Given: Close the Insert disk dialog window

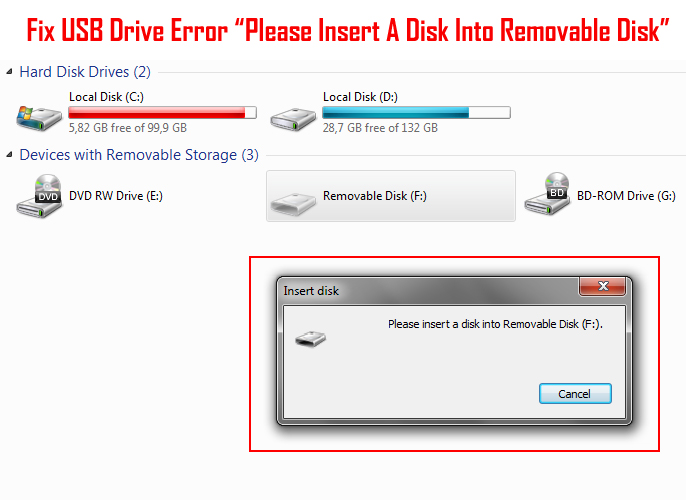Looking at the screenshot, I should (x=602, y=286).
